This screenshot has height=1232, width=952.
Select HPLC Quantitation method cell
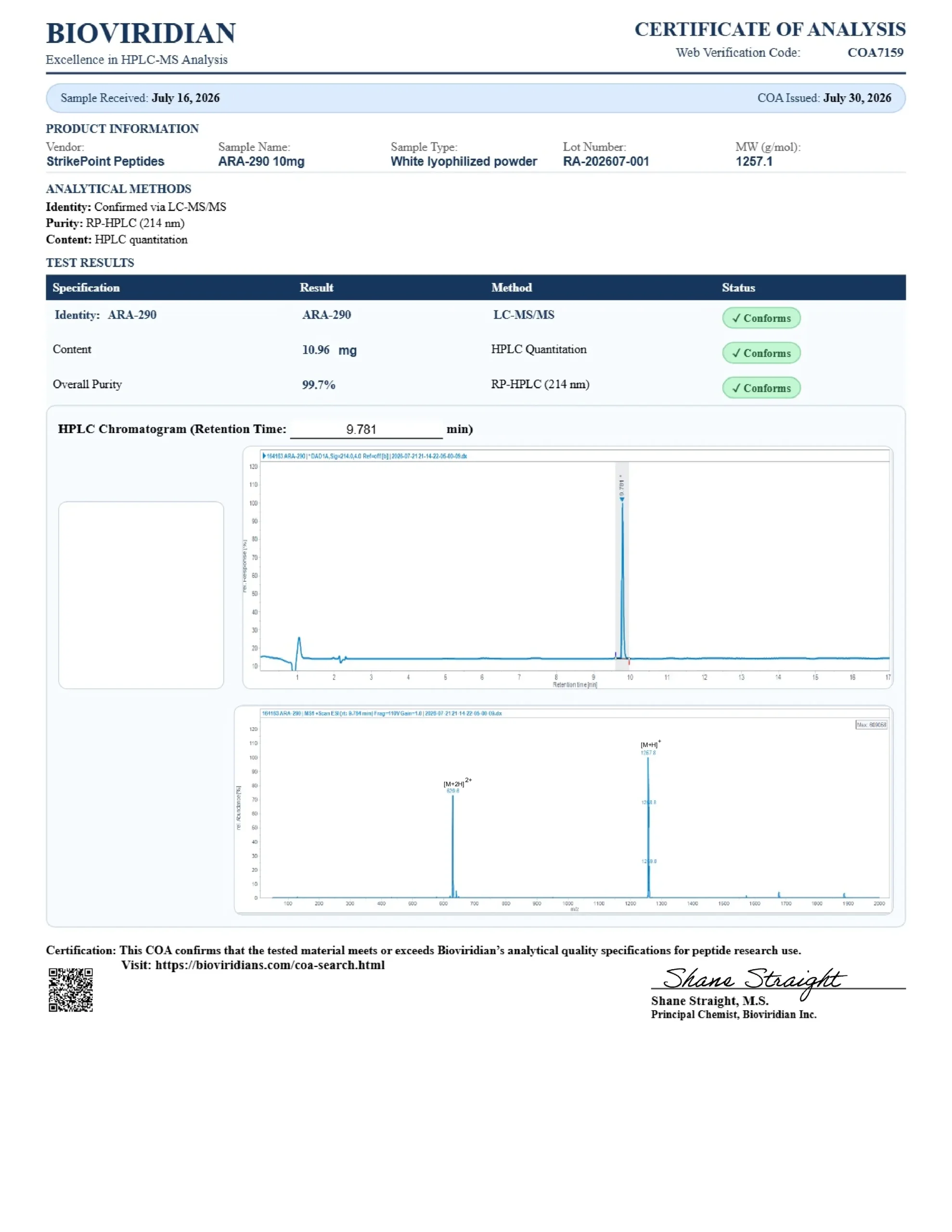539,349
